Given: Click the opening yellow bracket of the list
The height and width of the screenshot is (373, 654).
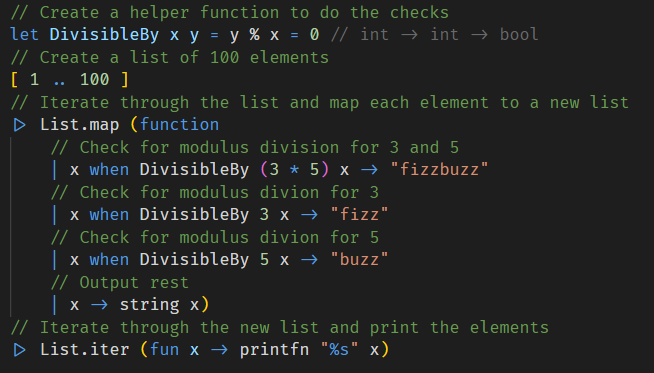Looking at the screenshot, I should (15, 80).
